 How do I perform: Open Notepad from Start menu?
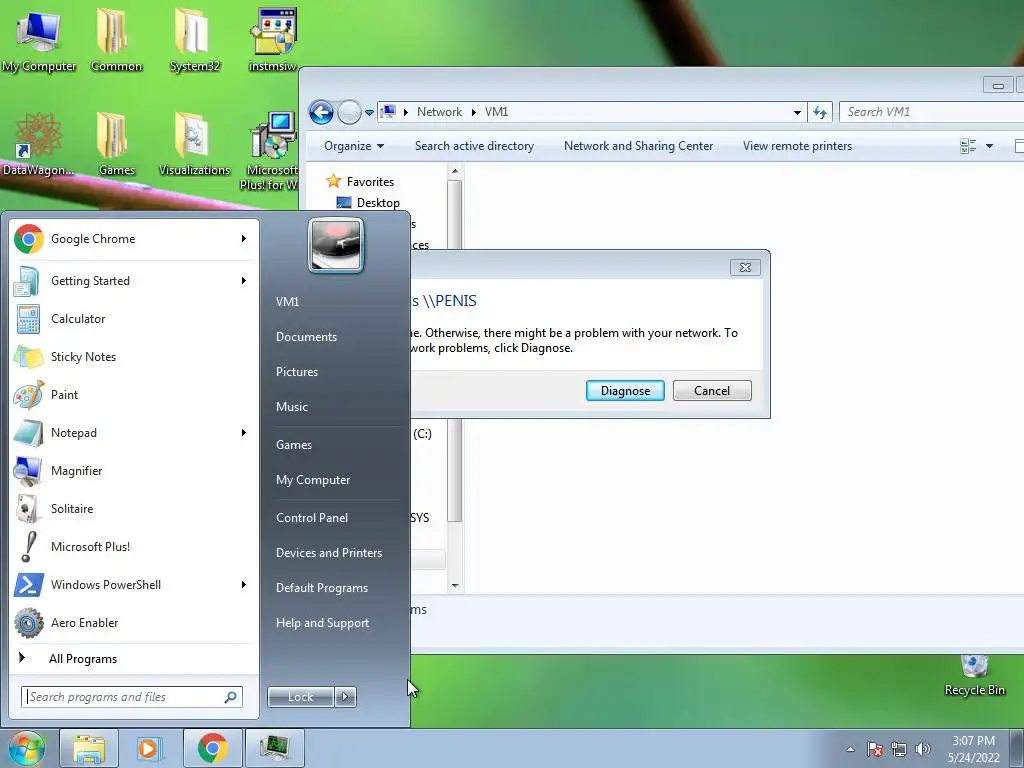click(133, 432)
